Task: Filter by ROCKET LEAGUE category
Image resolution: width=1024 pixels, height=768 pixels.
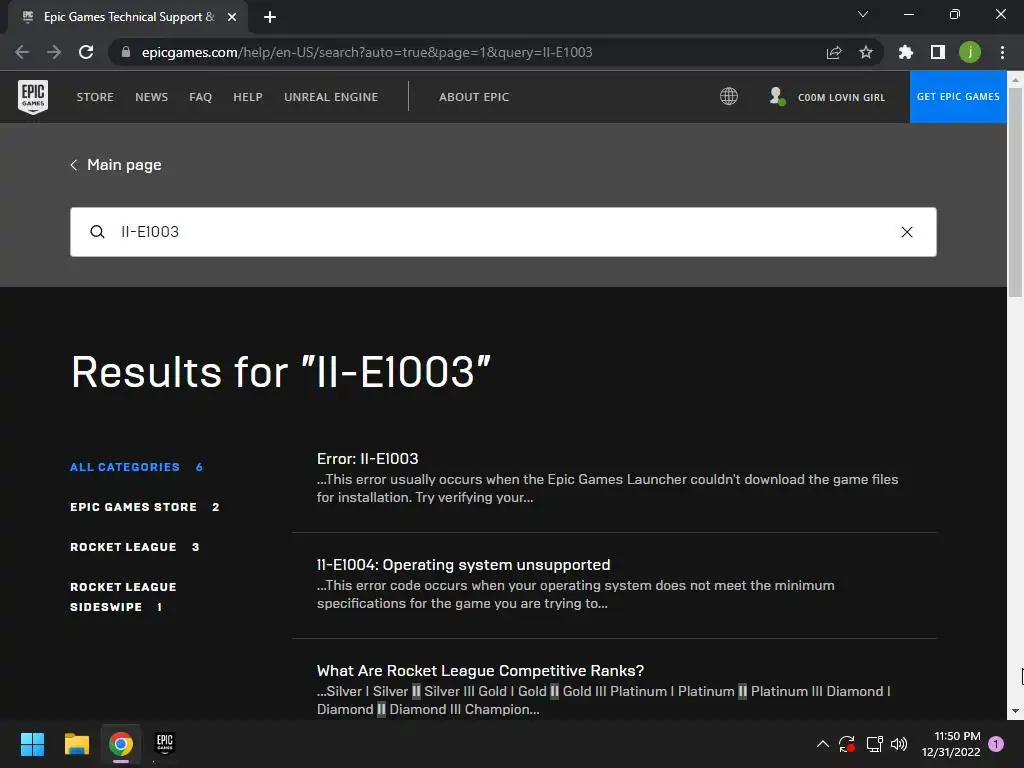Action: tap(135, 547)
